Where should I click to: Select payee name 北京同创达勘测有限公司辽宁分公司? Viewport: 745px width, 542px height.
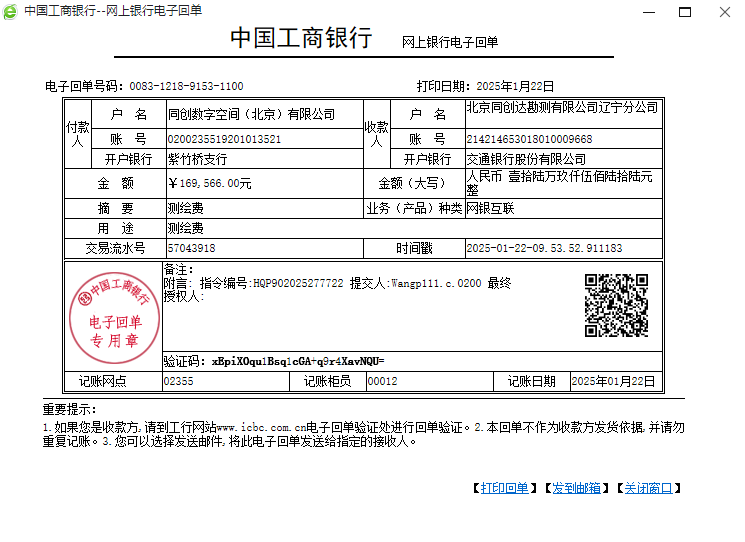(562, 107)
